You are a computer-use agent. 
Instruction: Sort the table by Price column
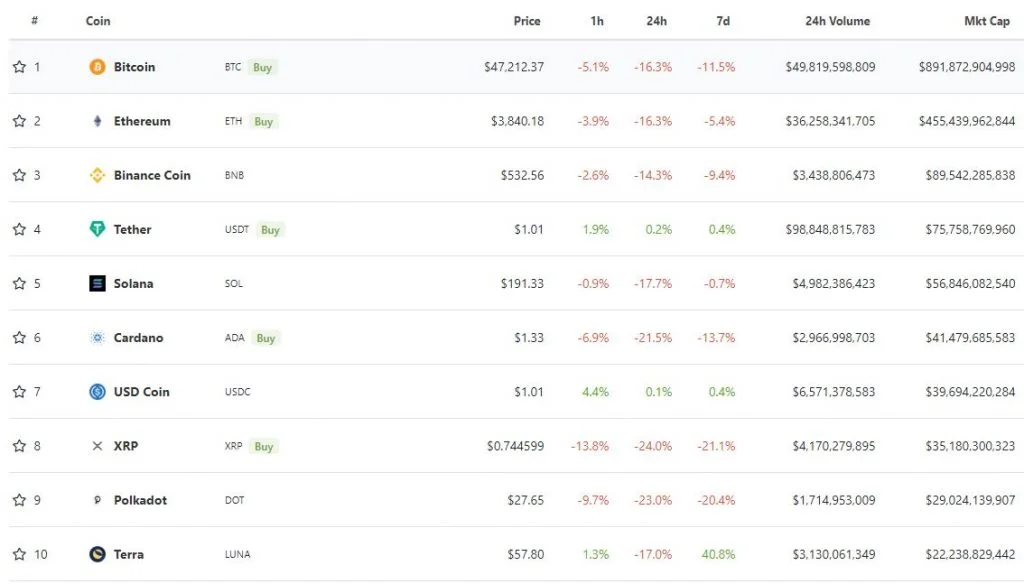pos(527,21)
